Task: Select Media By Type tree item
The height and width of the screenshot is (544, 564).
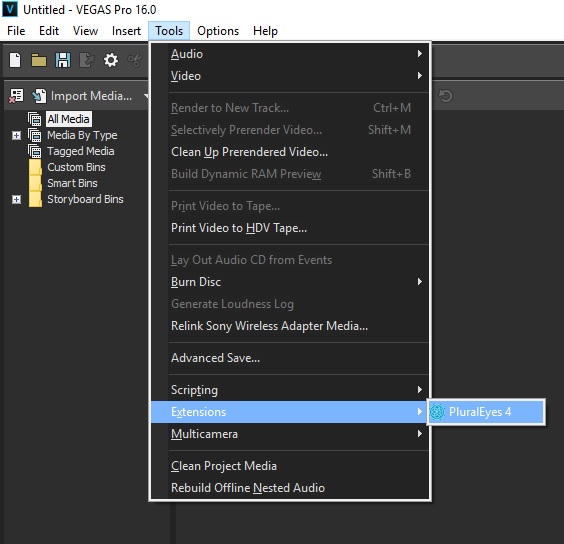Action: [82, 135]
